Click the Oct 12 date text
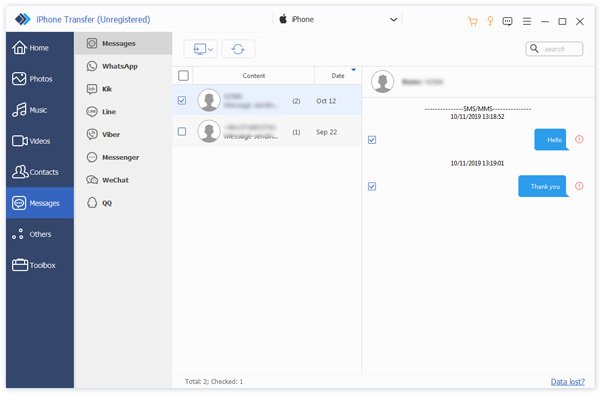600x394 pixels. [x=326, y=101]
